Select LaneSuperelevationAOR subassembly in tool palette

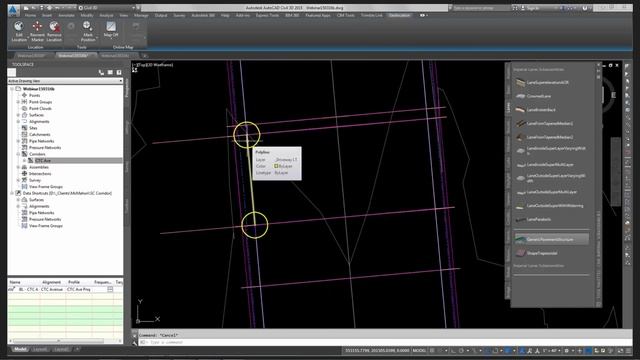[x=547, y=82]
